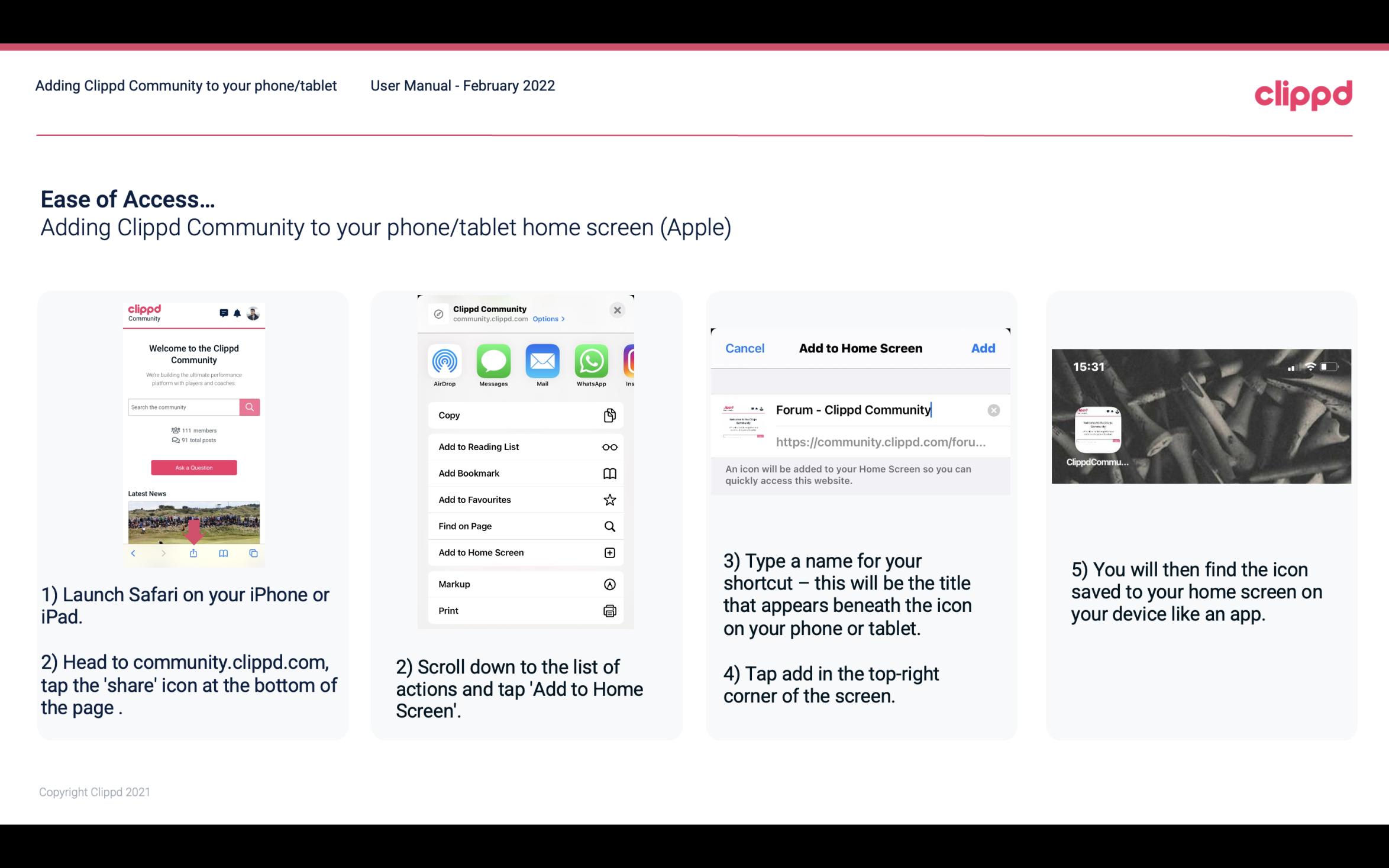Tap the Add button top-right corner
The image size is (1389, 868).
pos(983,347)
